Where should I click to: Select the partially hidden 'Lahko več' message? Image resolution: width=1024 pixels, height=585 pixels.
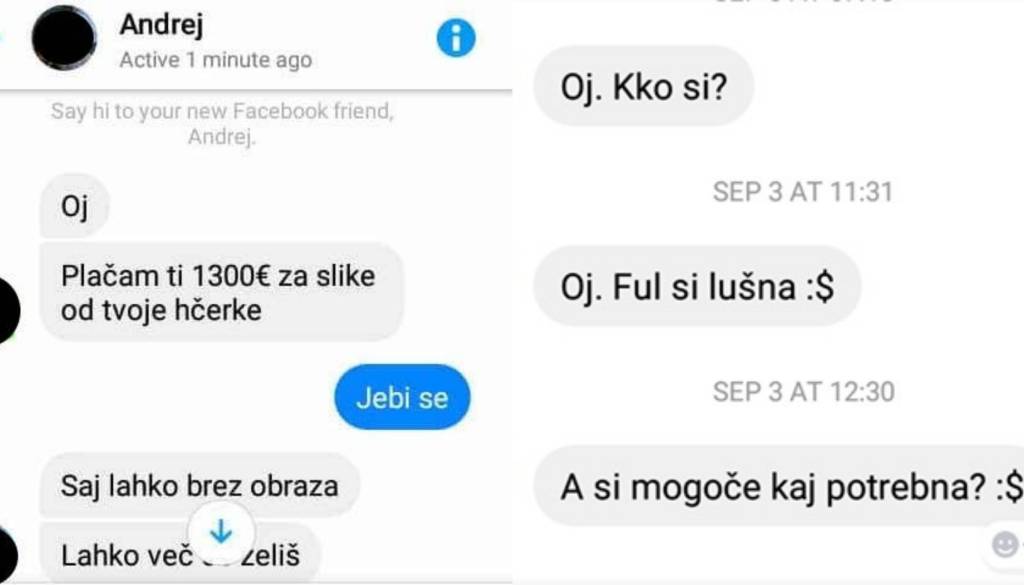click(180, 554)
